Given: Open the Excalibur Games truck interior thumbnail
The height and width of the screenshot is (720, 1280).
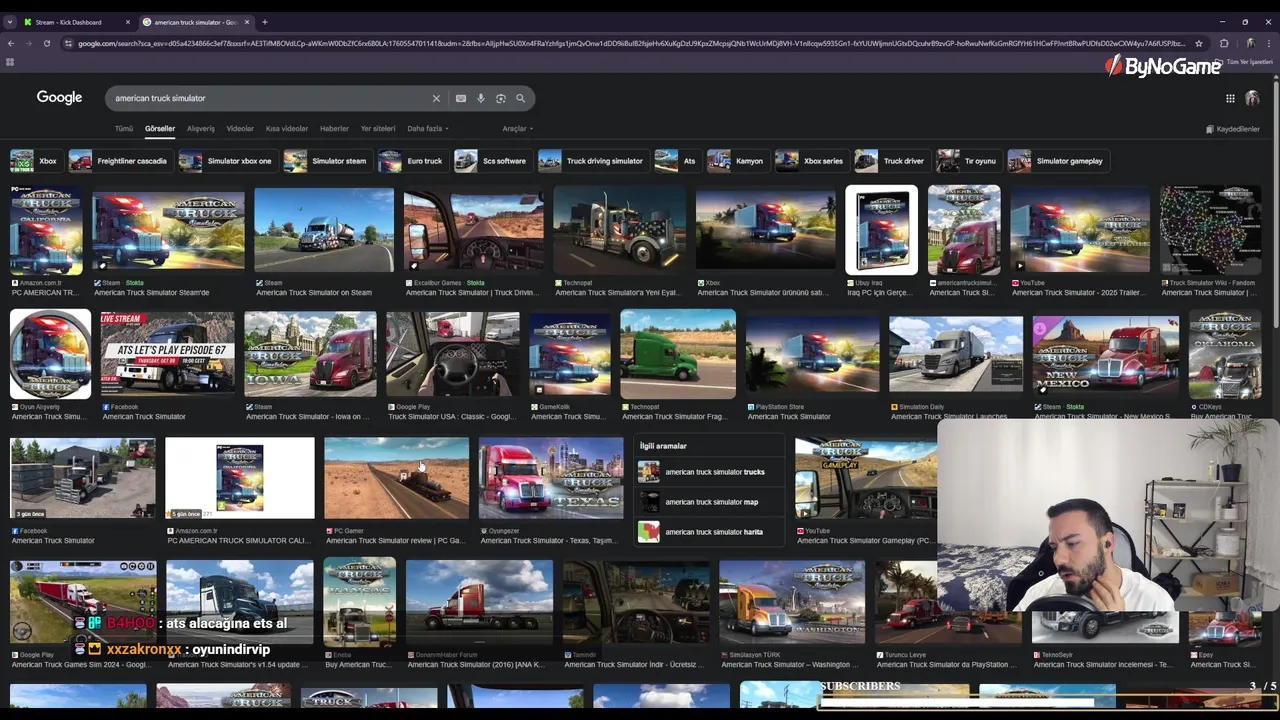Looking at the screenshot, I should point(474,230).
